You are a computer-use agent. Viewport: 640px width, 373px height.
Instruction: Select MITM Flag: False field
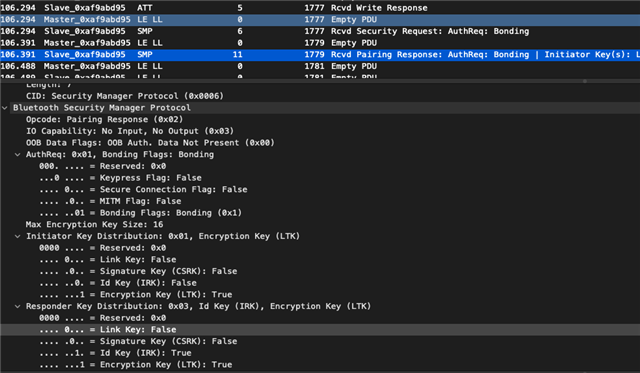(x=110, y=201)
